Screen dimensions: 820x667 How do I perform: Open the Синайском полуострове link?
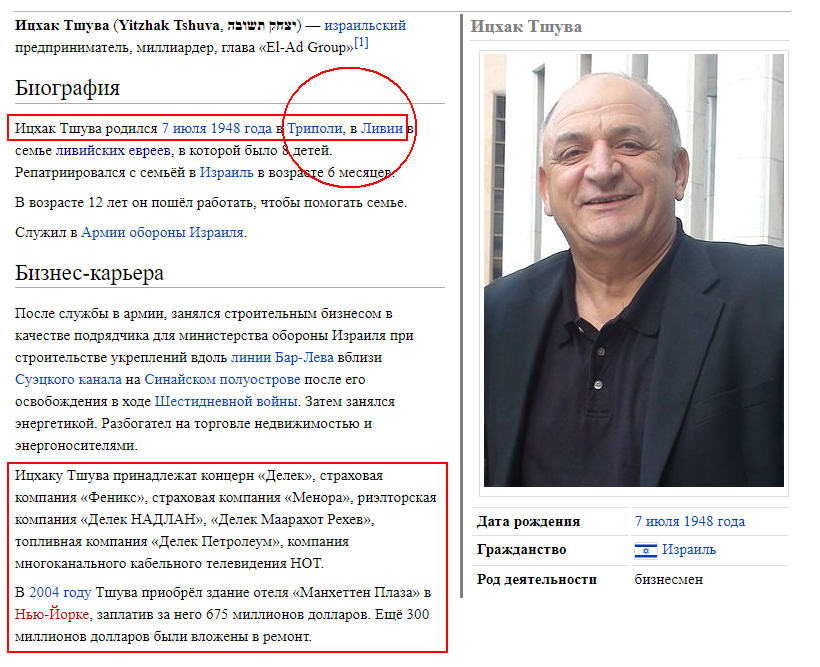click(222, 380)
